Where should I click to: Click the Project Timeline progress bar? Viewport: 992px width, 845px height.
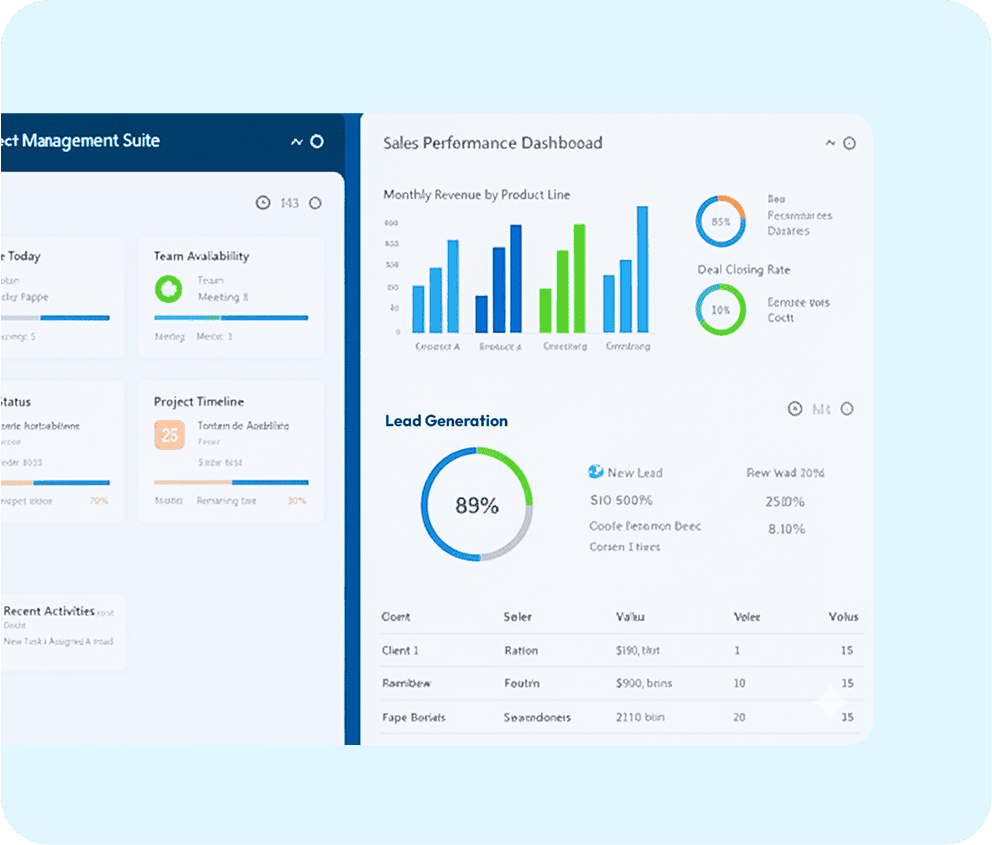click(x=231, y=482)
